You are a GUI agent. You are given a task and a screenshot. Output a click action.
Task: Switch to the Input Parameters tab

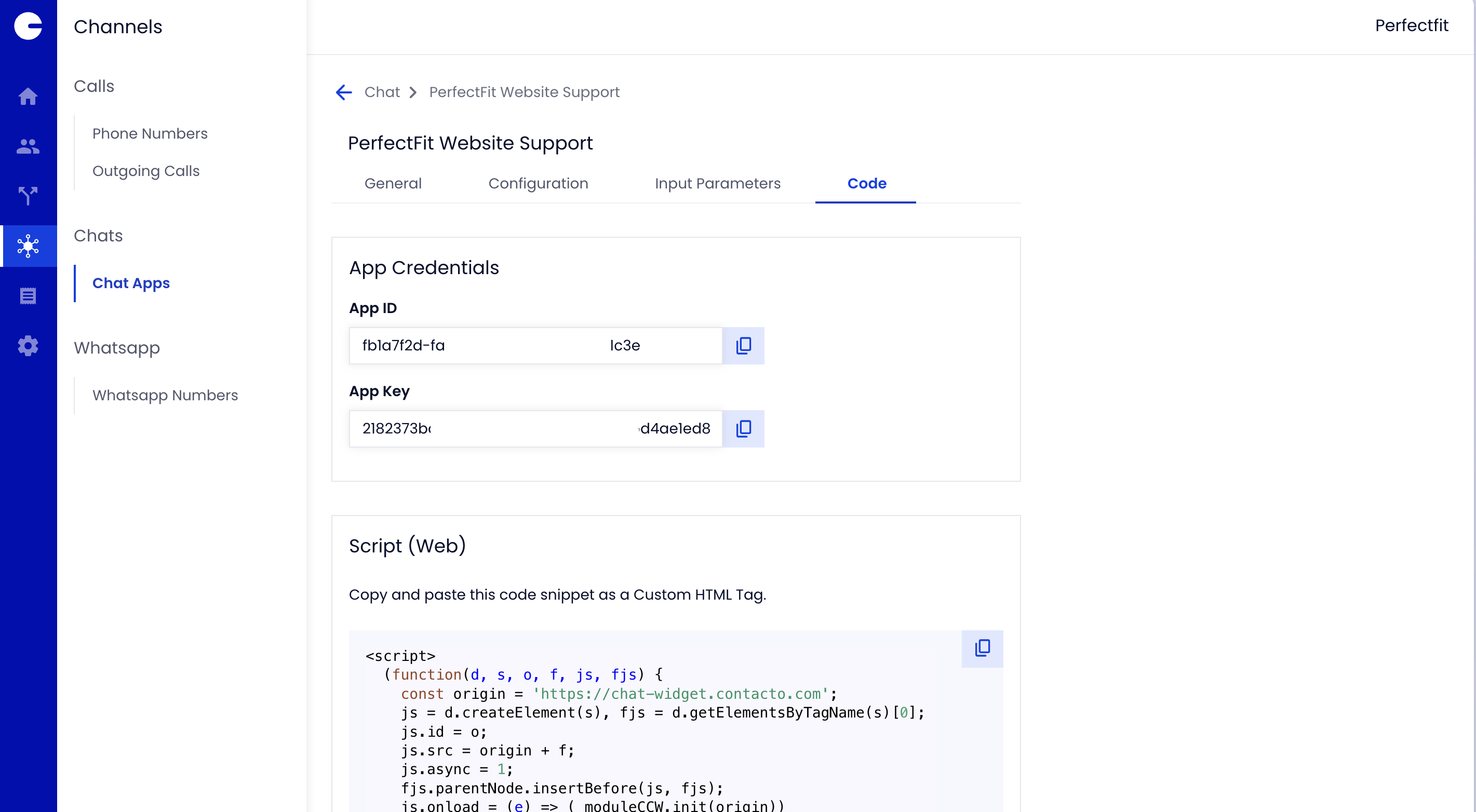click(717, 183)
